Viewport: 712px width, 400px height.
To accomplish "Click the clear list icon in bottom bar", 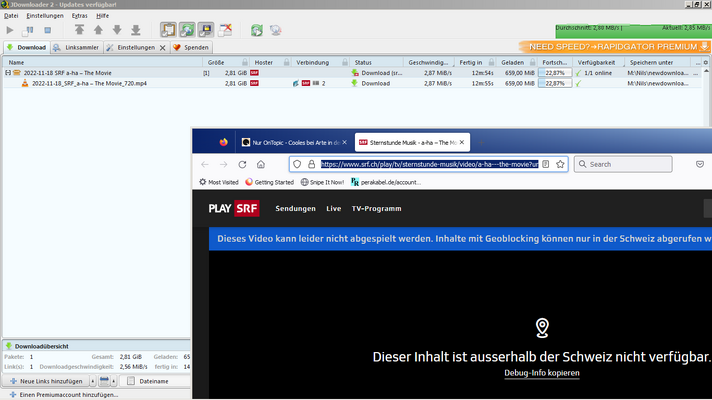I will 104,381.
